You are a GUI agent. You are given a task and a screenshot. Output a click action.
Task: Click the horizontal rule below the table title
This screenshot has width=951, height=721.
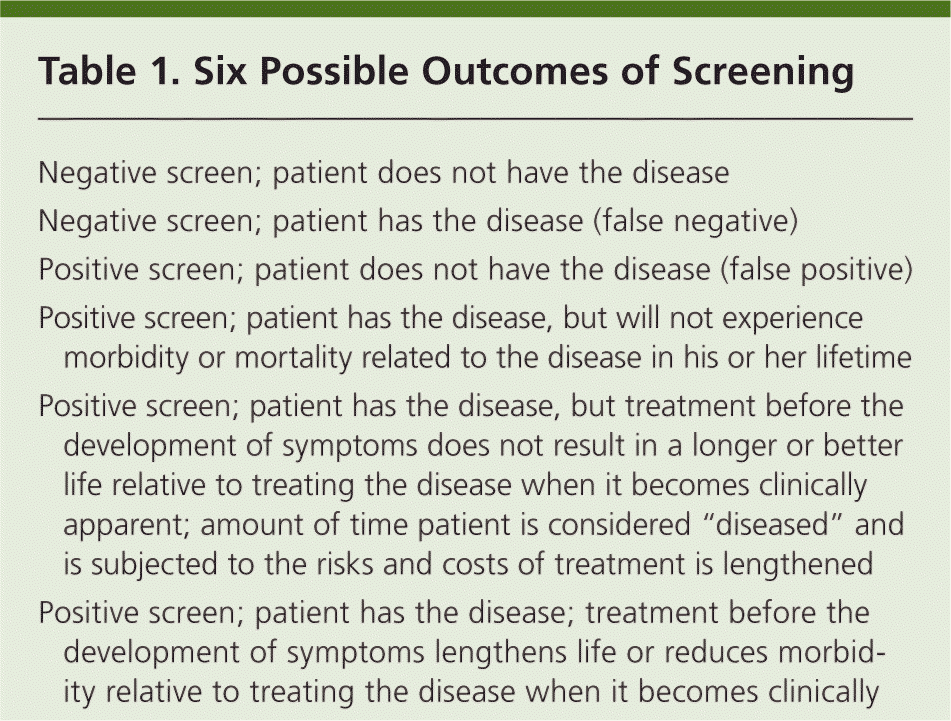pyautogui.click(x=475, y=119)
